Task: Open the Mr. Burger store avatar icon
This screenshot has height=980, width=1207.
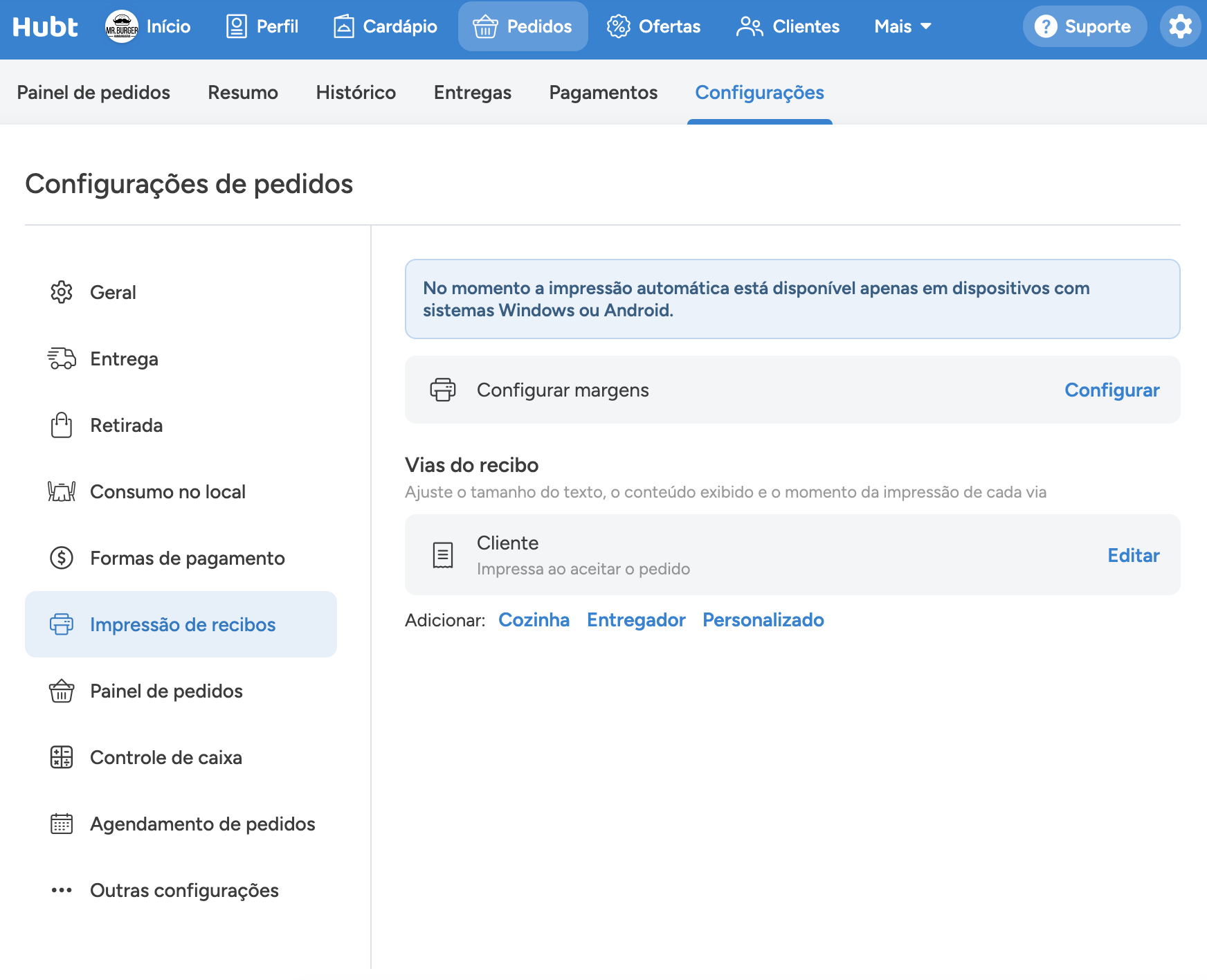Action: 122,27
